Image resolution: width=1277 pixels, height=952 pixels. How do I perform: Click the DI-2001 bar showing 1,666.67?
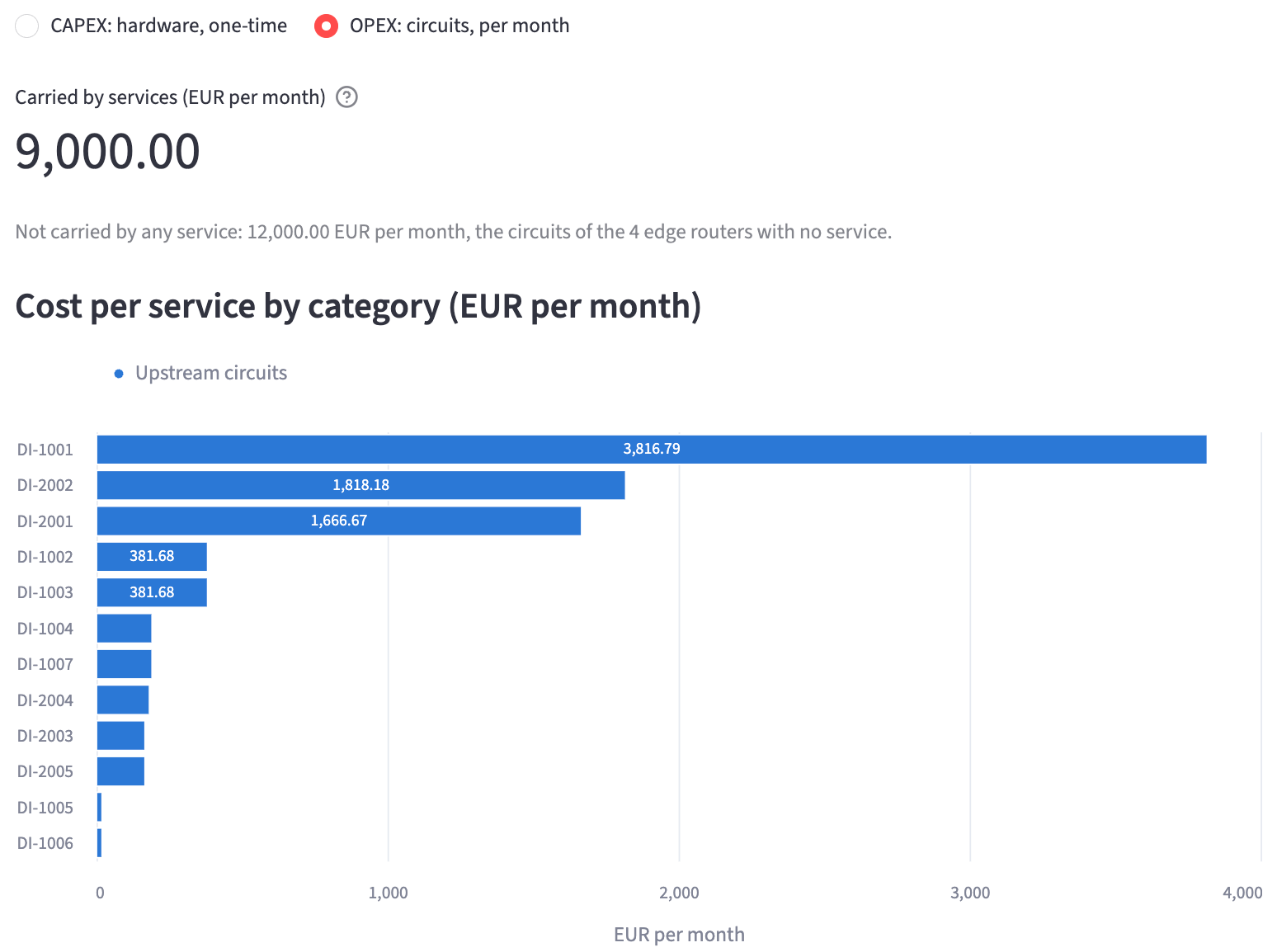(338, 520)
